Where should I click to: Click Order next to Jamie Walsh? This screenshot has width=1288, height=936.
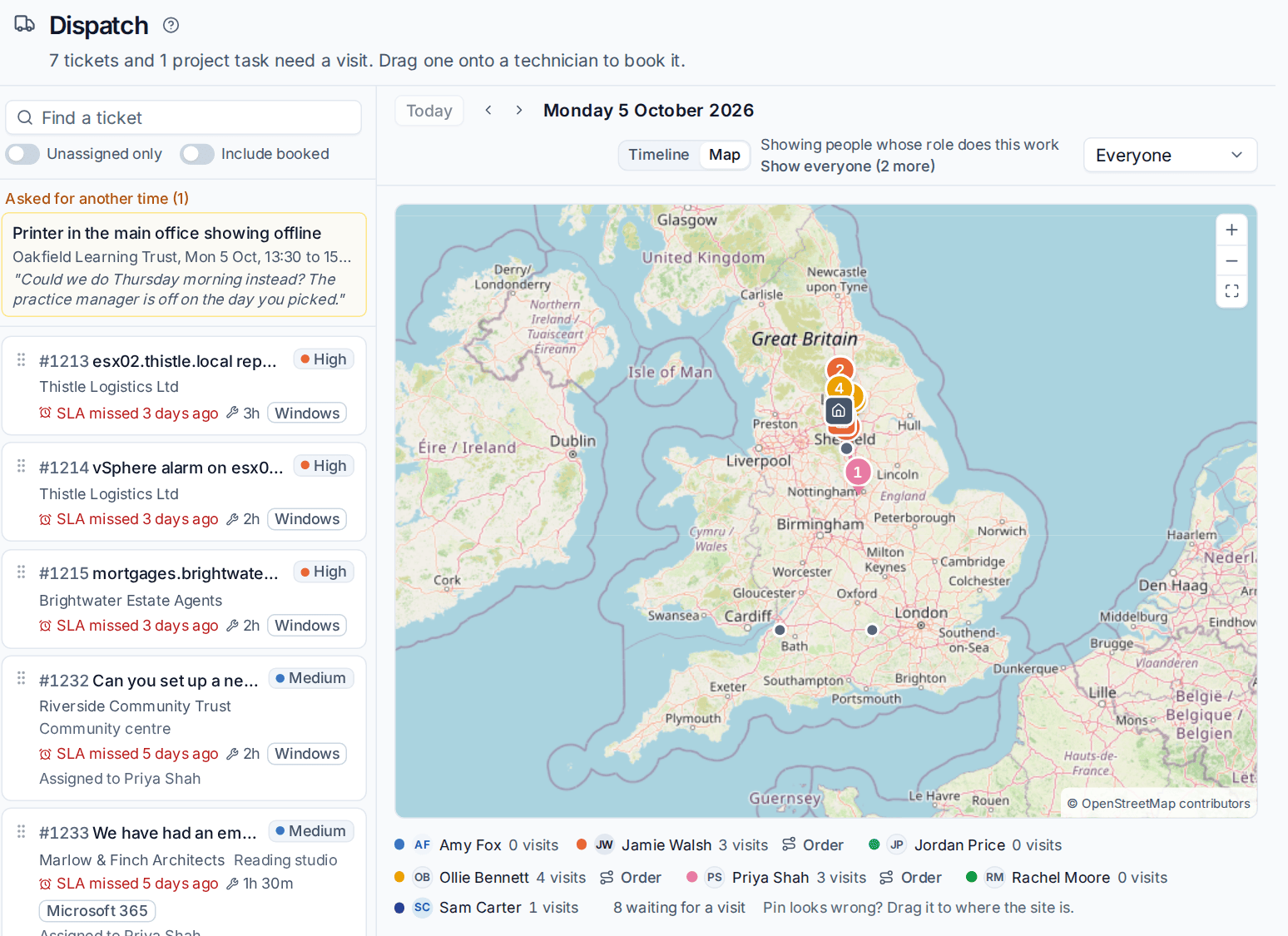point(813,845)
